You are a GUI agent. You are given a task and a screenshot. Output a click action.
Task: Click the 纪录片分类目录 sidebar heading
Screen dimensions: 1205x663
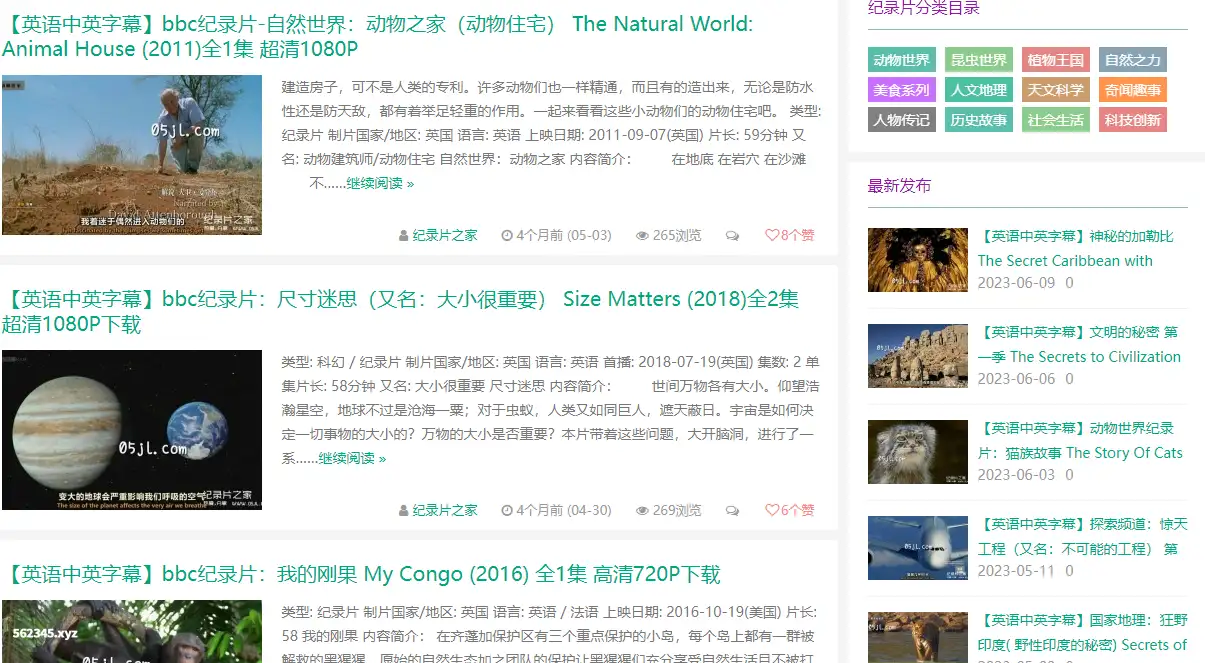pyautogui.click(x=924, y=8)
